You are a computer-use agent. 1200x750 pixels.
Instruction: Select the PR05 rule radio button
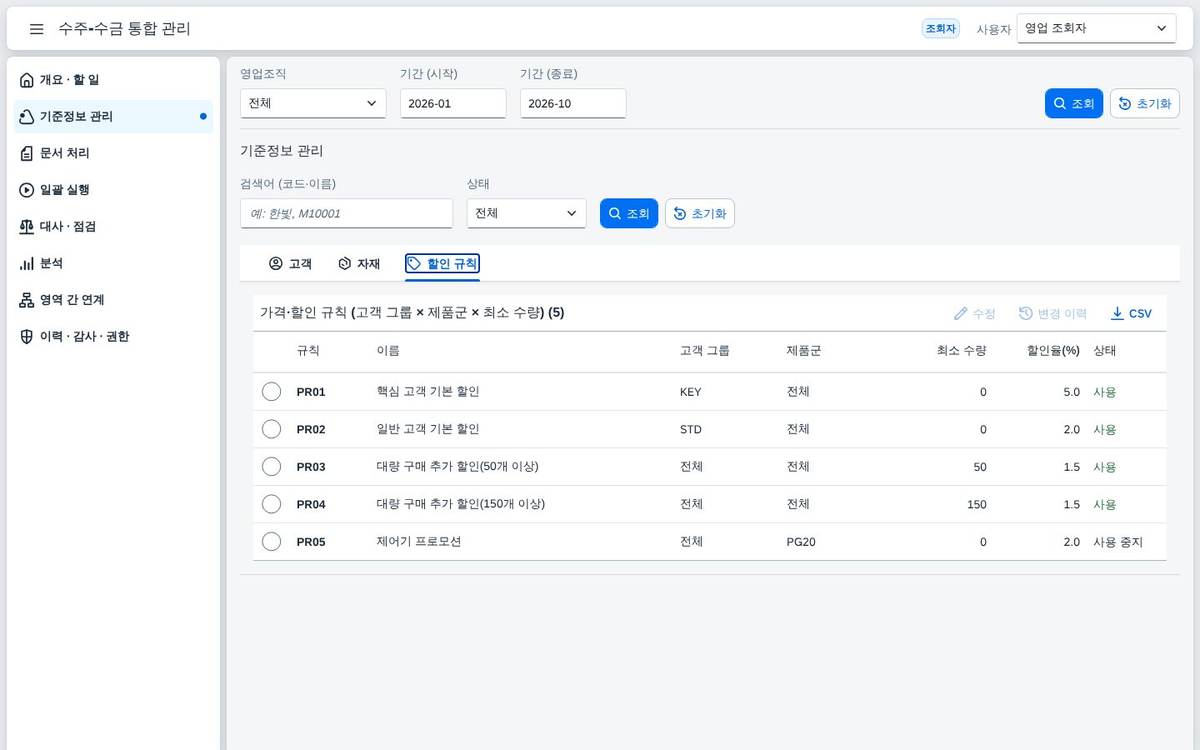(271, 542)
